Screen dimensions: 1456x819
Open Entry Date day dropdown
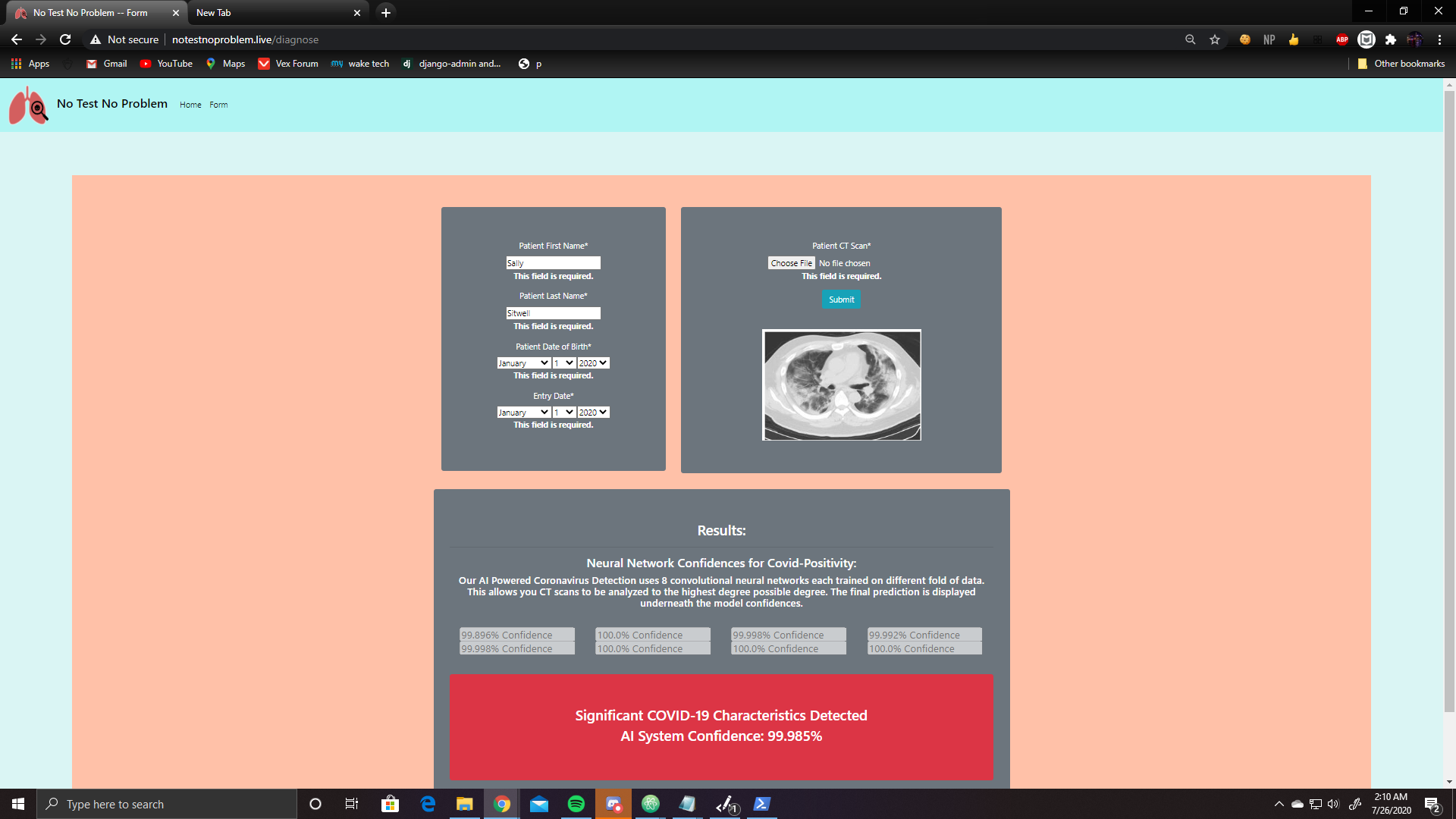tap(563, 413)
